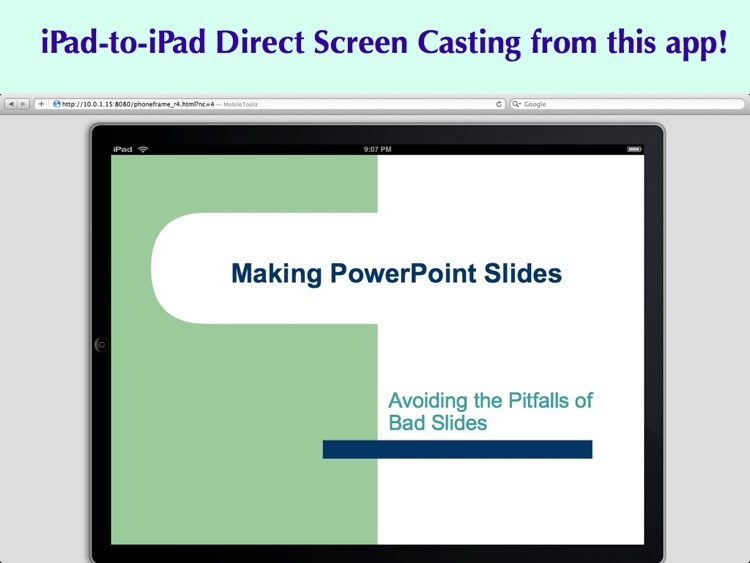Focus the Google search field
This screenshot has height=563, width=750.
(x=627, y=104)
